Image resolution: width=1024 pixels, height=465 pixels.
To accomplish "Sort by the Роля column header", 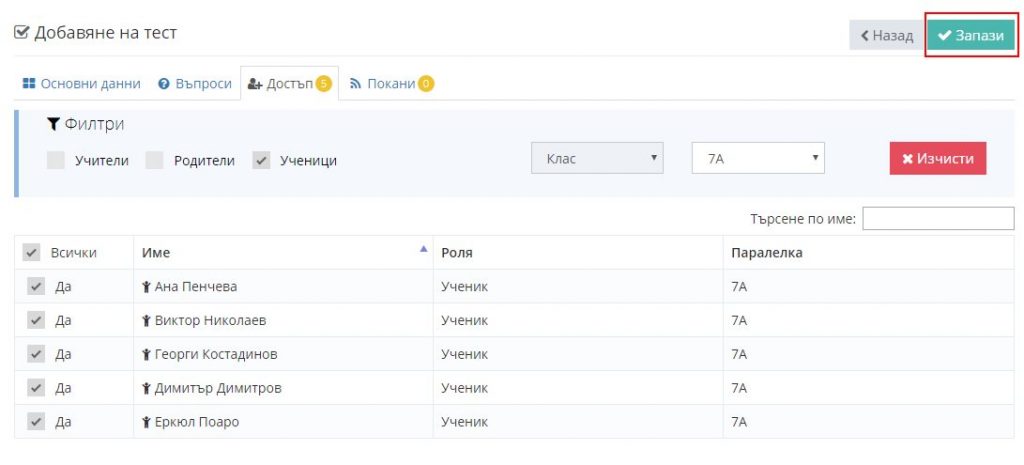I will [x=578, y=253].
